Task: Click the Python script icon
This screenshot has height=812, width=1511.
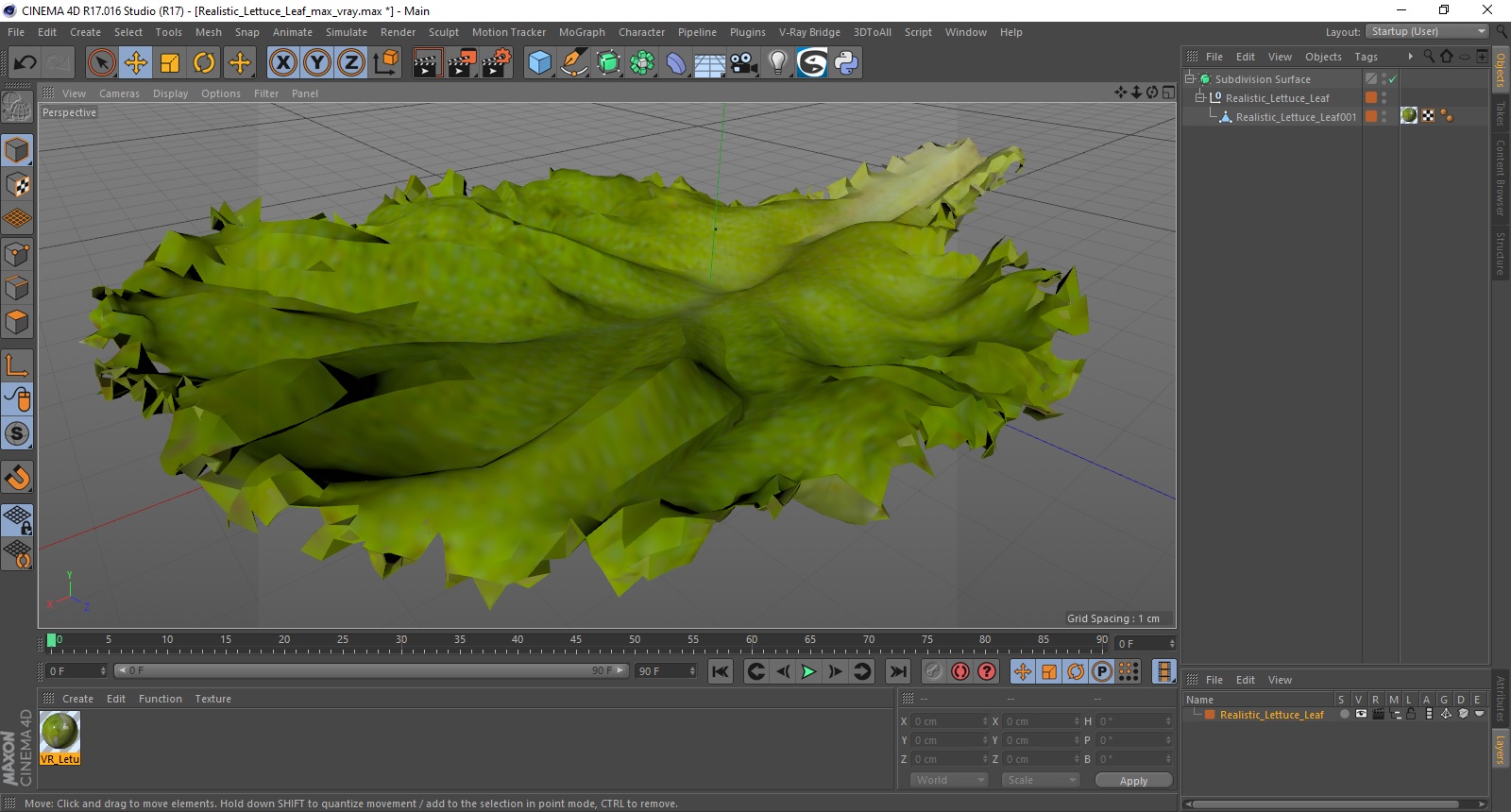Action: tap(846, 63)
